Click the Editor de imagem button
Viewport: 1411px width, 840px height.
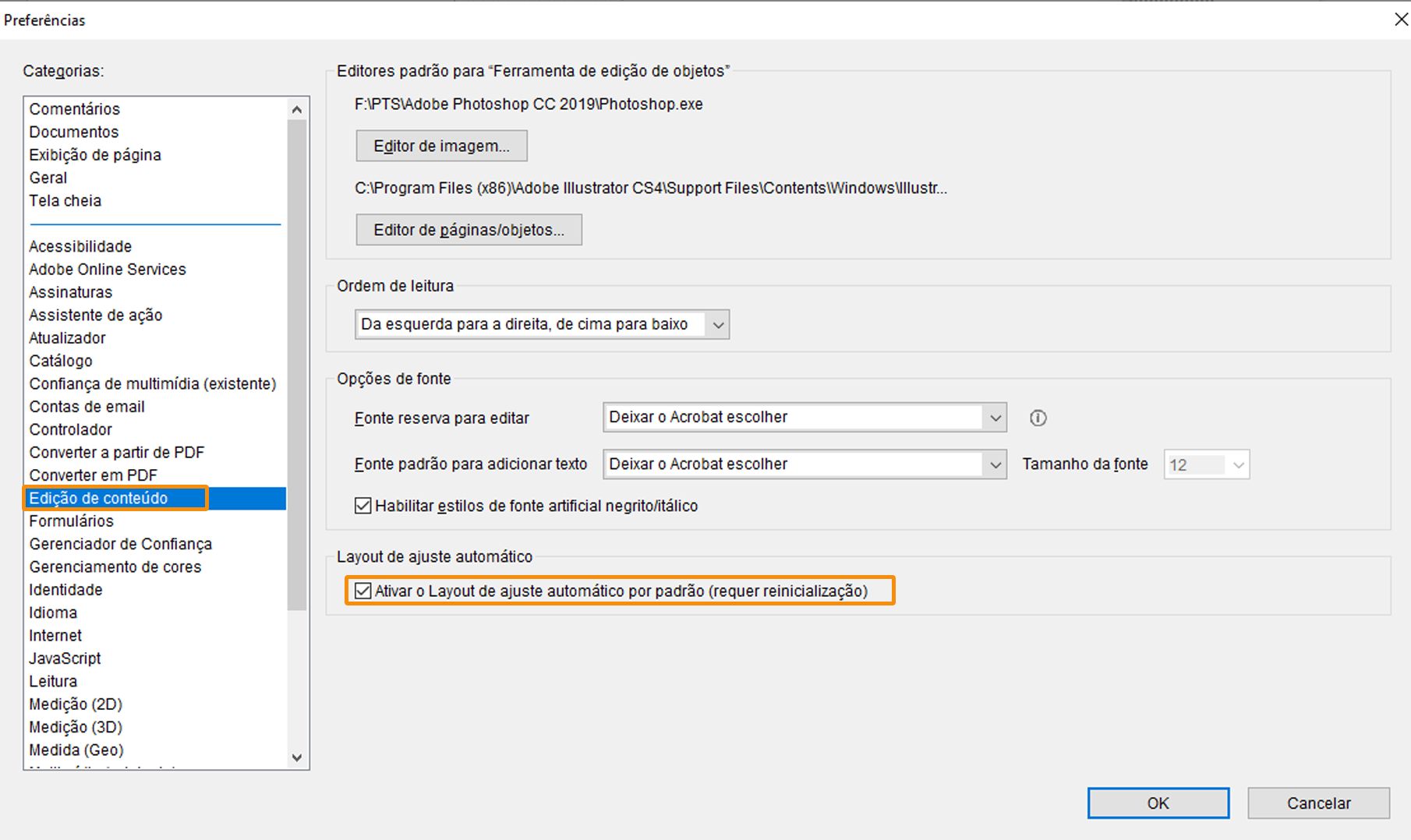coord(440,146)
